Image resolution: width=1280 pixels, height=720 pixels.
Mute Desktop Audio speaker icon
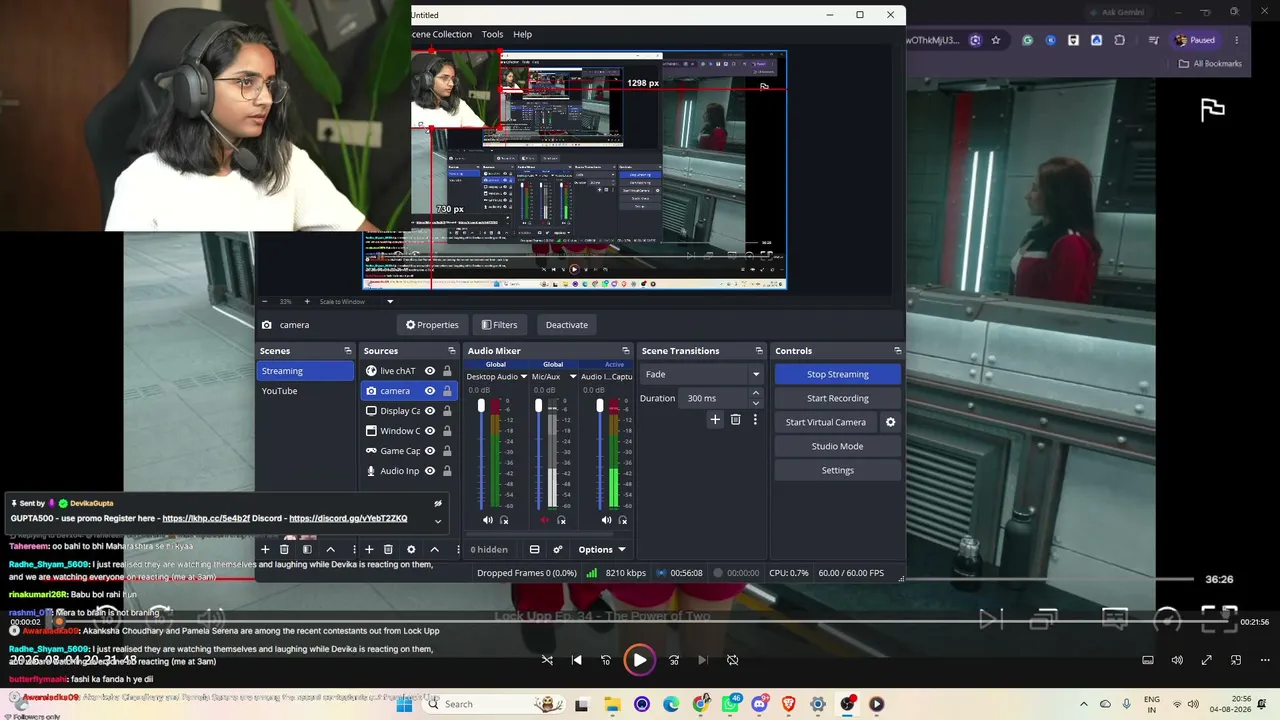tap(488, 520)
